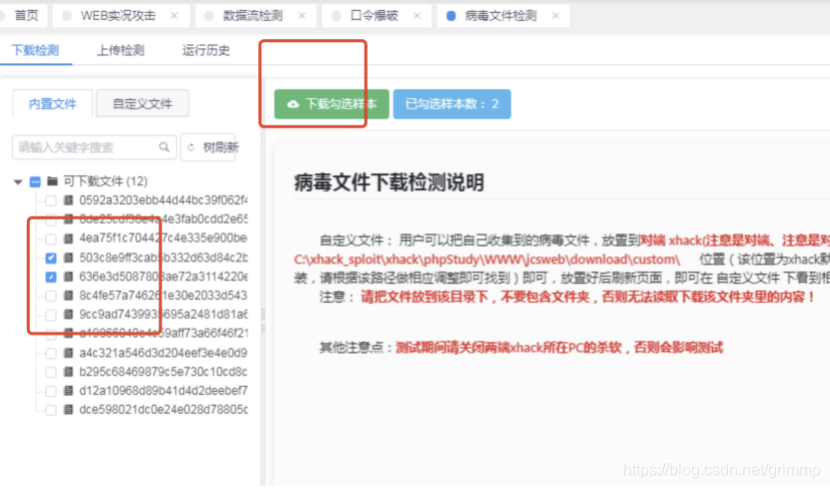The image size is (830, 488).
Task: Click file icon of a4c321a546d3 row
Action: click(68, 353)
